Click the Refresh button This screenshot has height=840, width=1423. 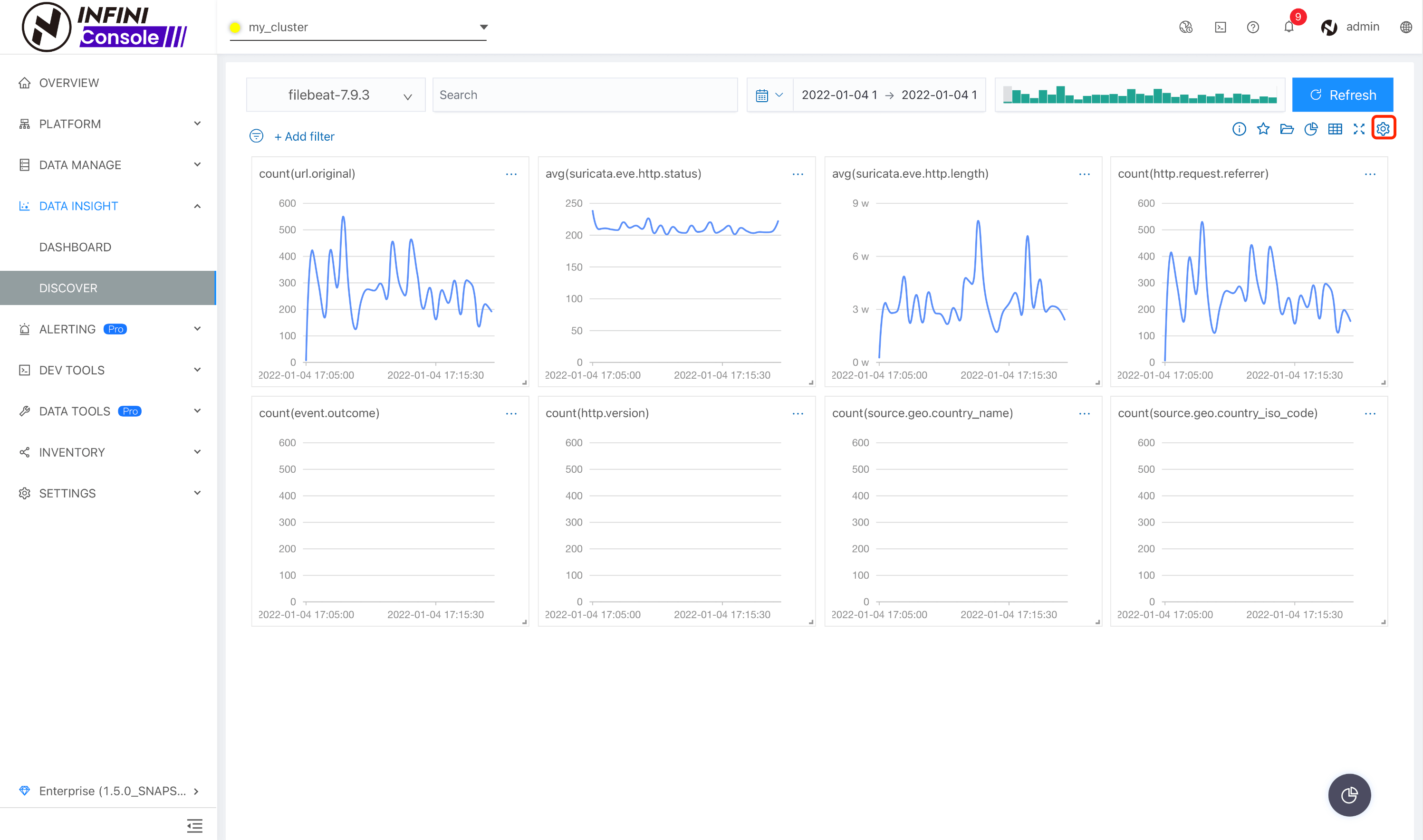coord(1343,95)
